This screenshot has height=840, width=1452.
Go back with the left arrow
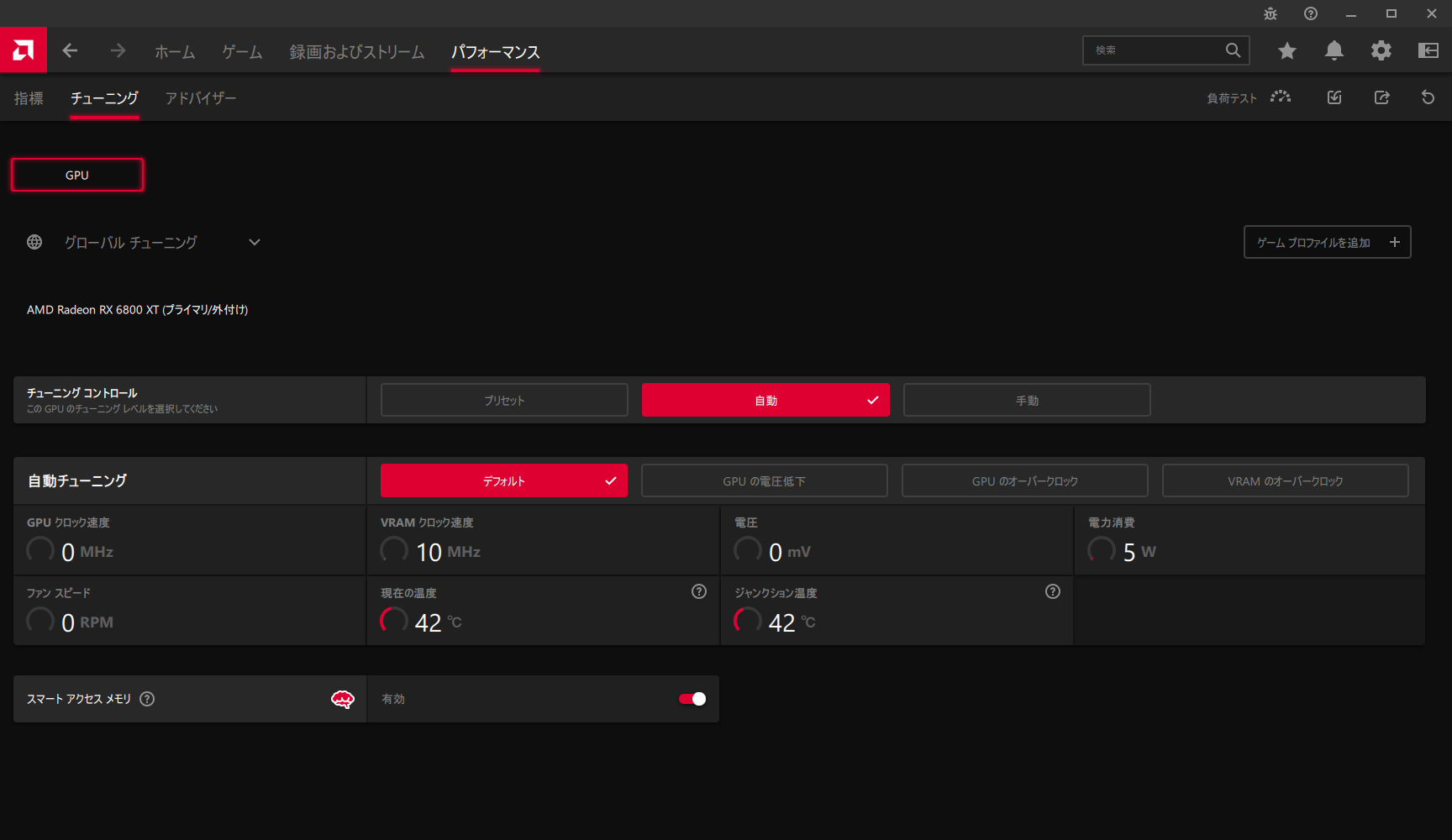pyautogui.click(x=71, y=51)
